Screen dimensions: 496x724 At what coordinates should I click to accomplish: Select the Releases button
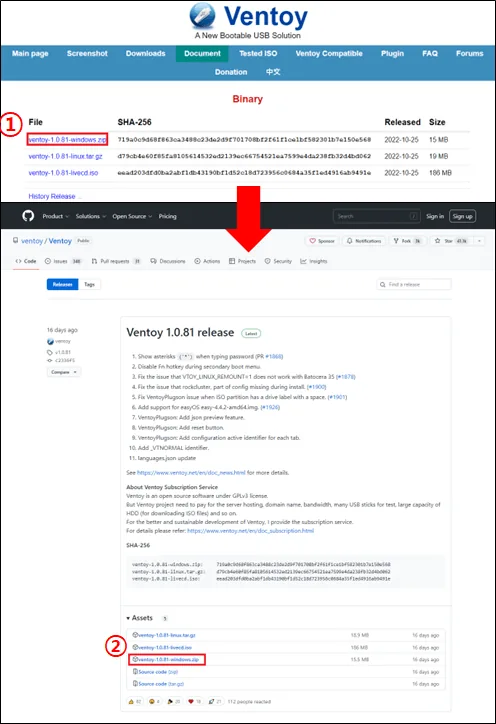click(x=62, y=284)
